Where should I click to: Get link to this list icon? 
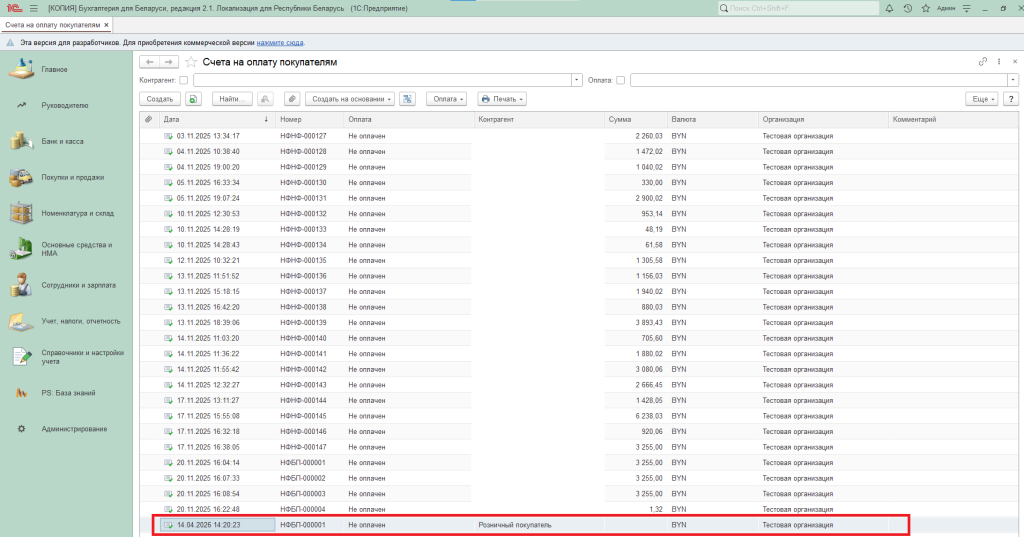[x=983, y=62]
